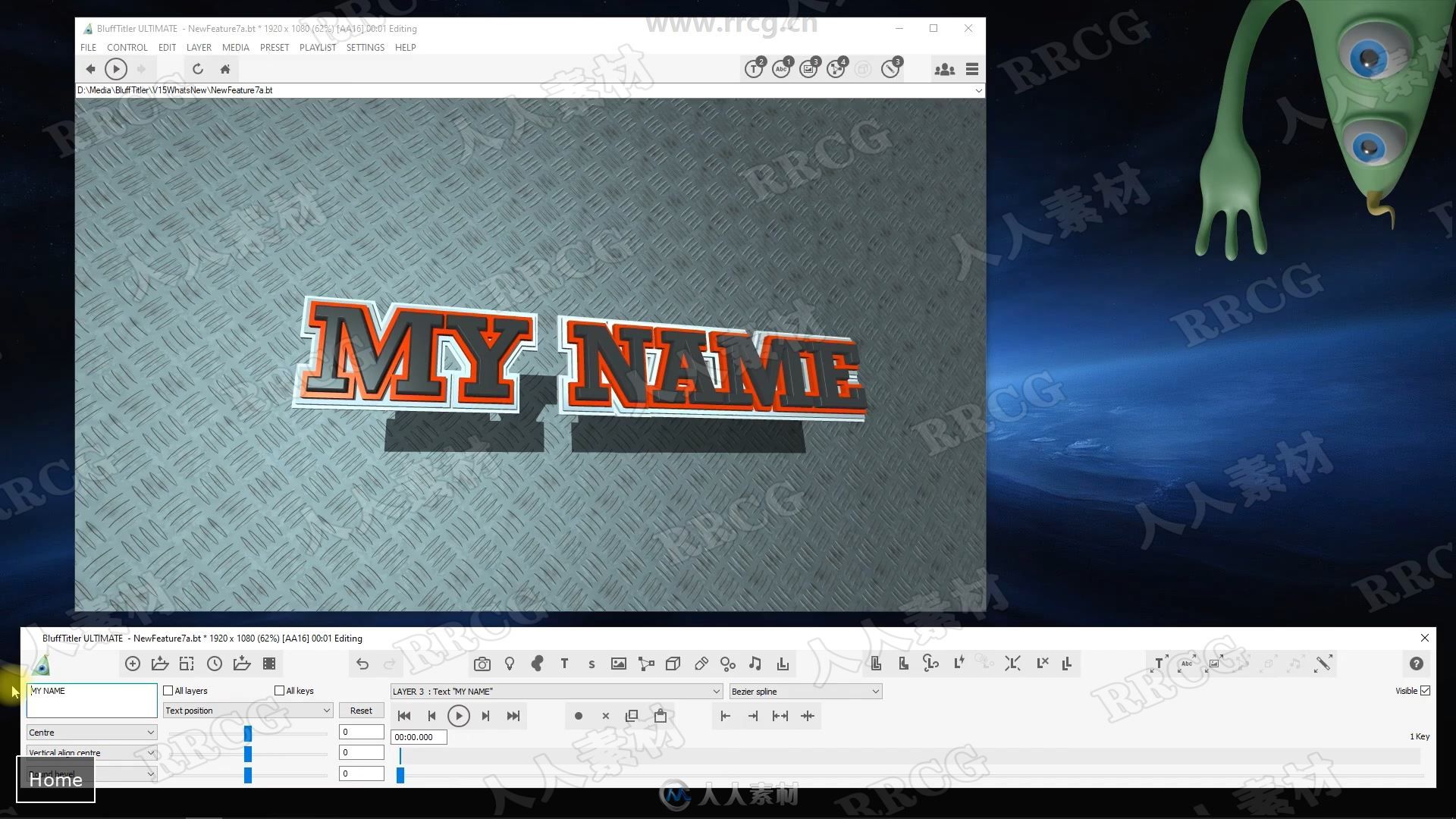Open the LAYER menu in menu bar
Image resolution: width=1456 pixels, height=819 pixels.
[x=199, y=47]
